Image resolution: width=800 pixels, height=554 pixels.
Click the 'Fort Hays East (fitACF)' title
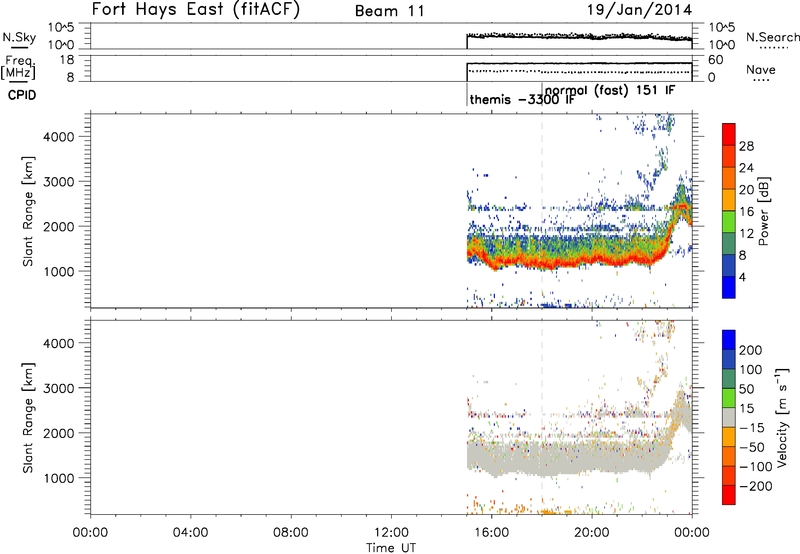tap(195, 10)
